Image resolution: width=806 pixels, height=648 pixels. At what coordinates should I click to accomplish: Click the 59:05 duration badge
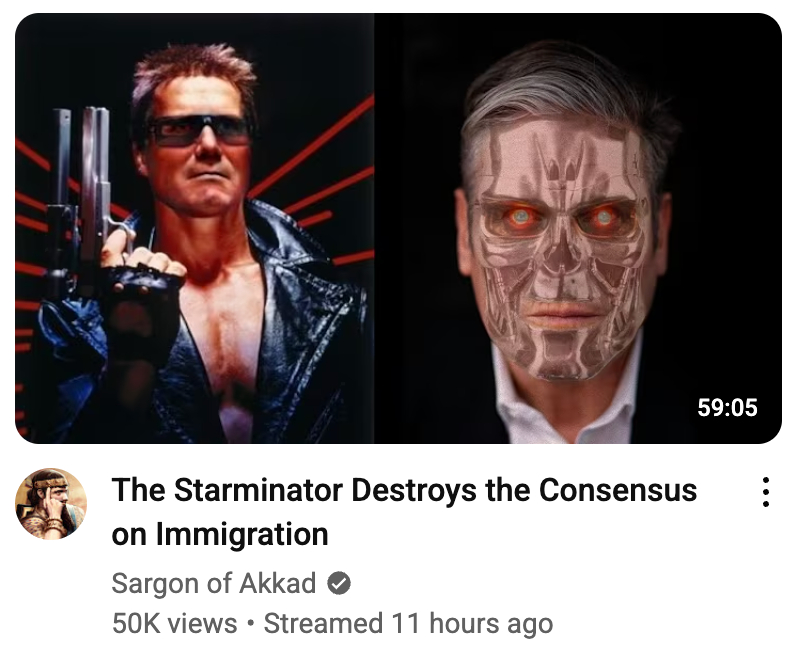pyautogui.click(x=727, y=407)
